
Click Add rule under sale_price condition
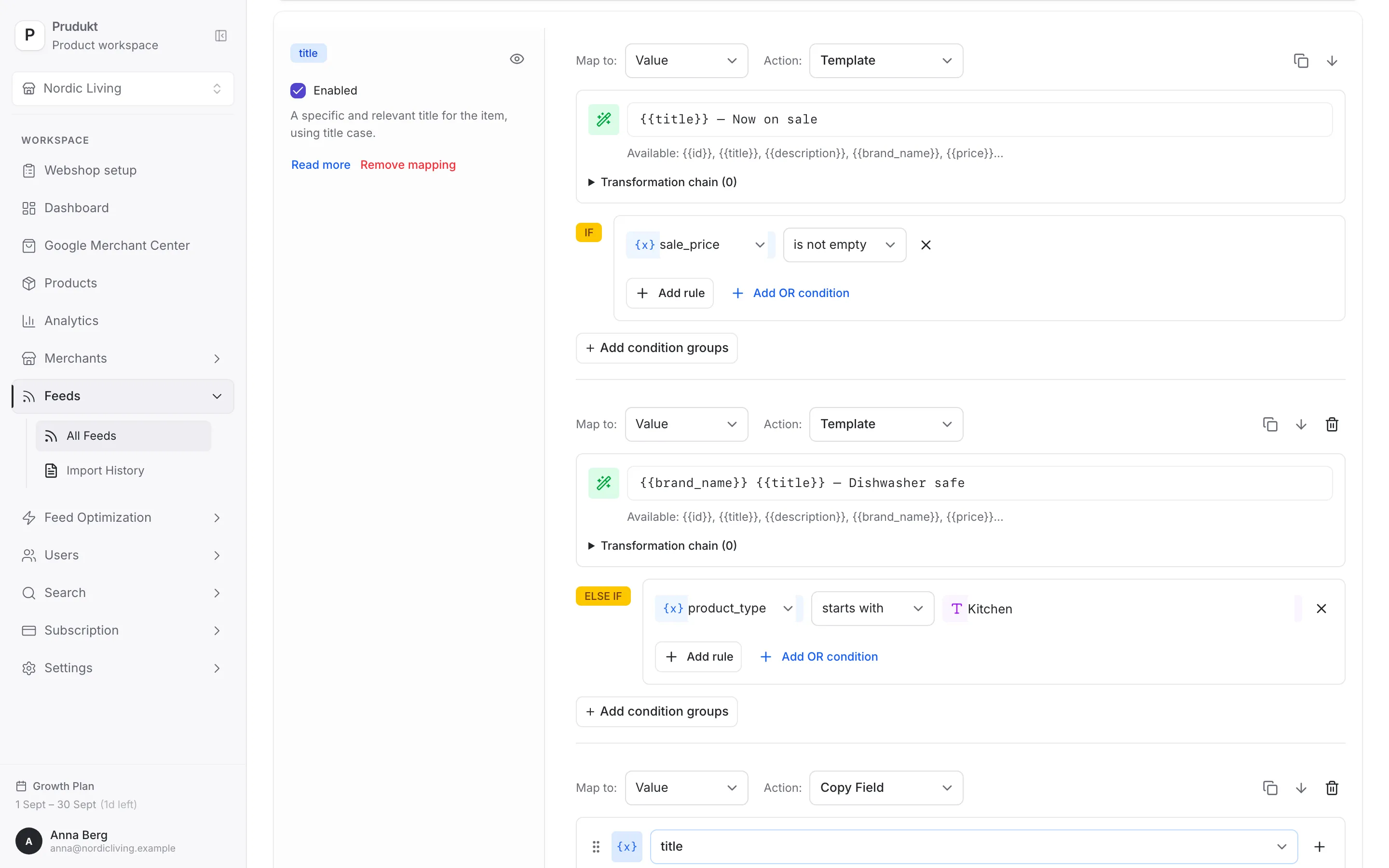tap(669, 293)
